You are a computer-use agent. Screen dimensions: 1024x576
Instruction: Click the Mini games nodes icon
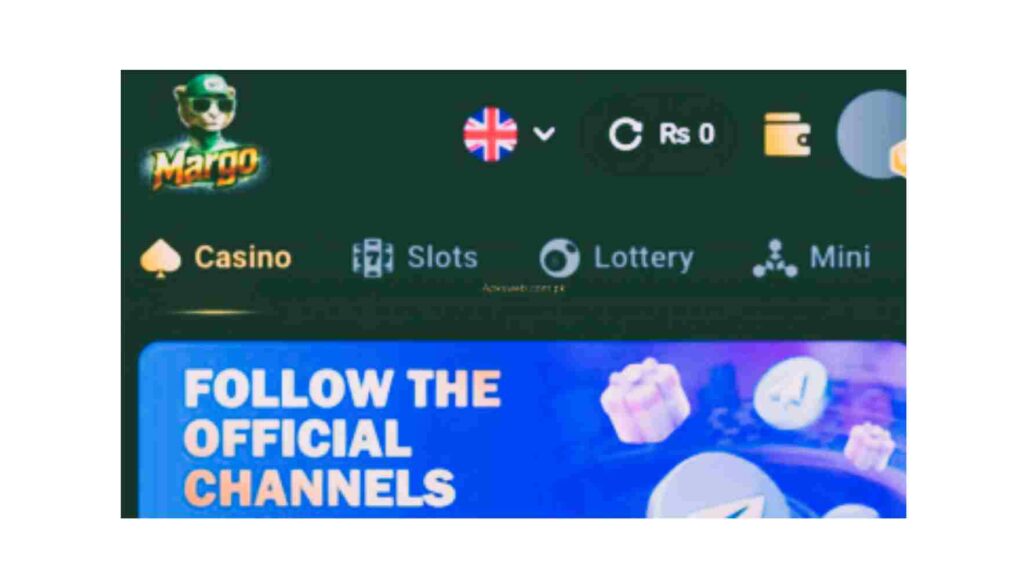(x=775, y=259)
